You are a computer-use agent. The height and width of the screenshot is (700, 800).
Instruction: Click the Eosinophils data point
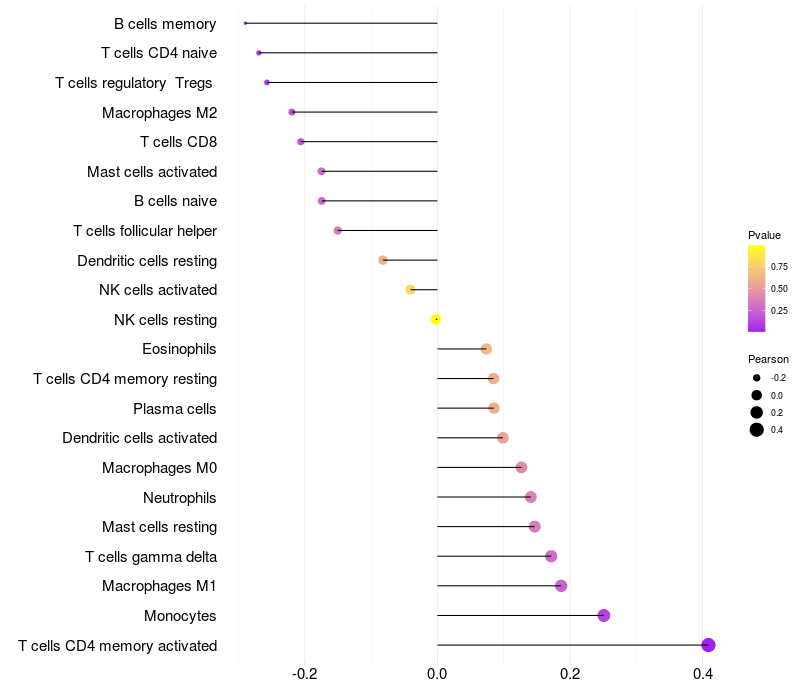click(x=486, y=349)
